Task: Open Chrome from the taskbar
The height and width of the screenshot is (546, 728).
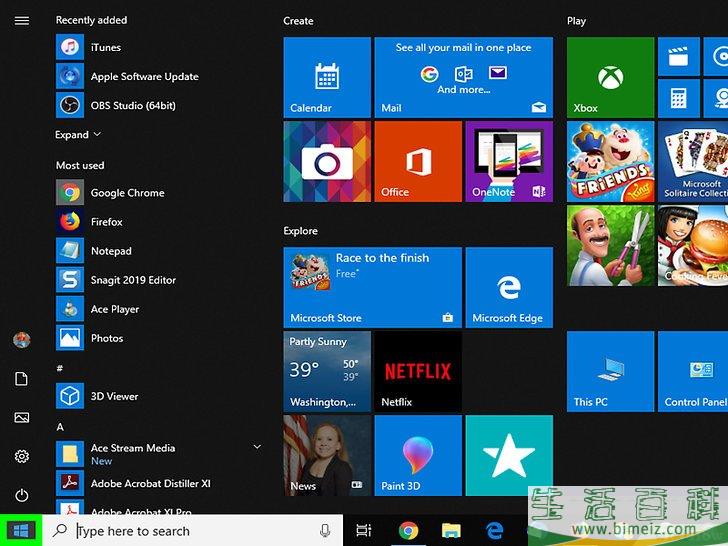Action: (409, 530)
